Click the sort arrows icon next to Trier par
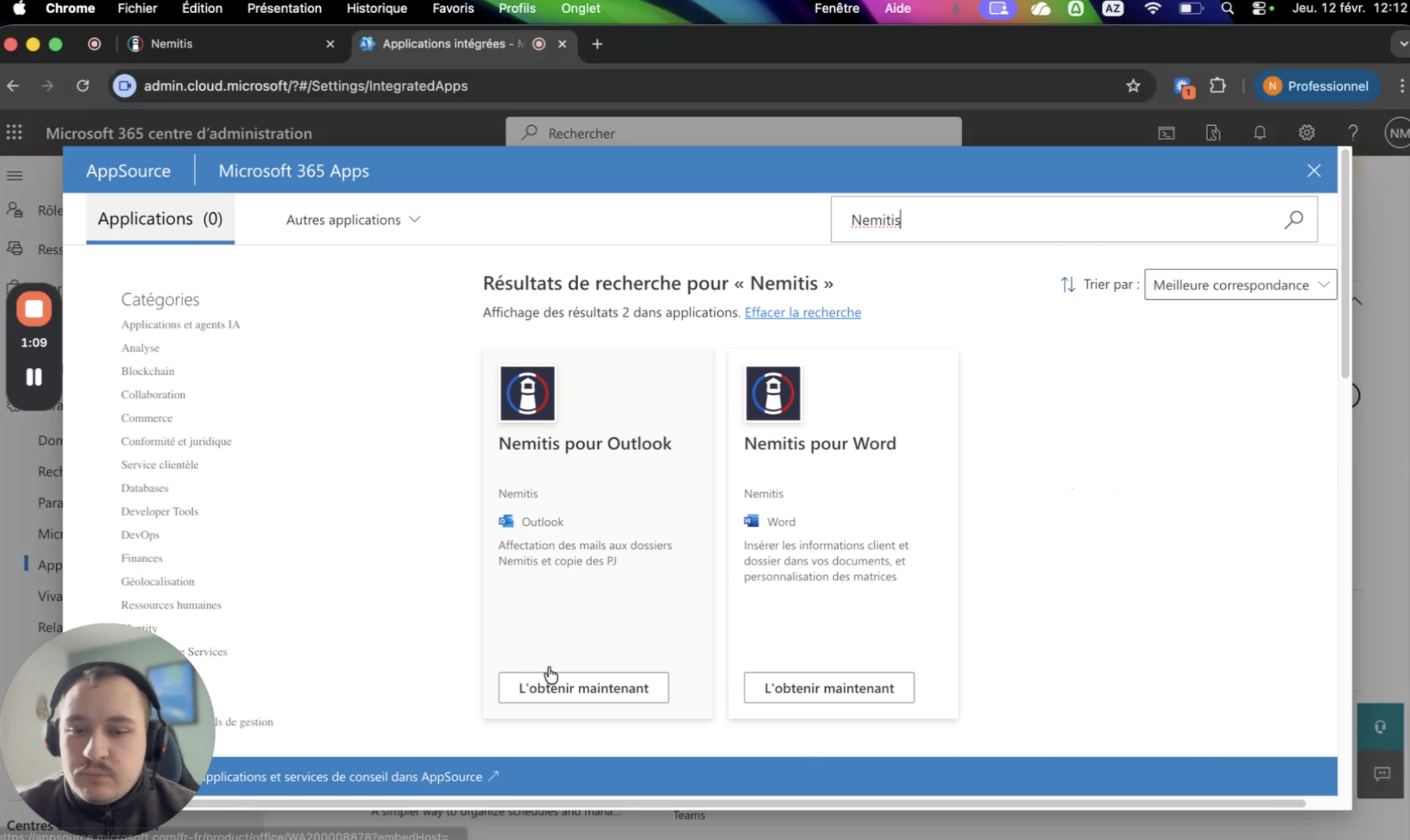1410x840 pixels. coord(1068,284)
